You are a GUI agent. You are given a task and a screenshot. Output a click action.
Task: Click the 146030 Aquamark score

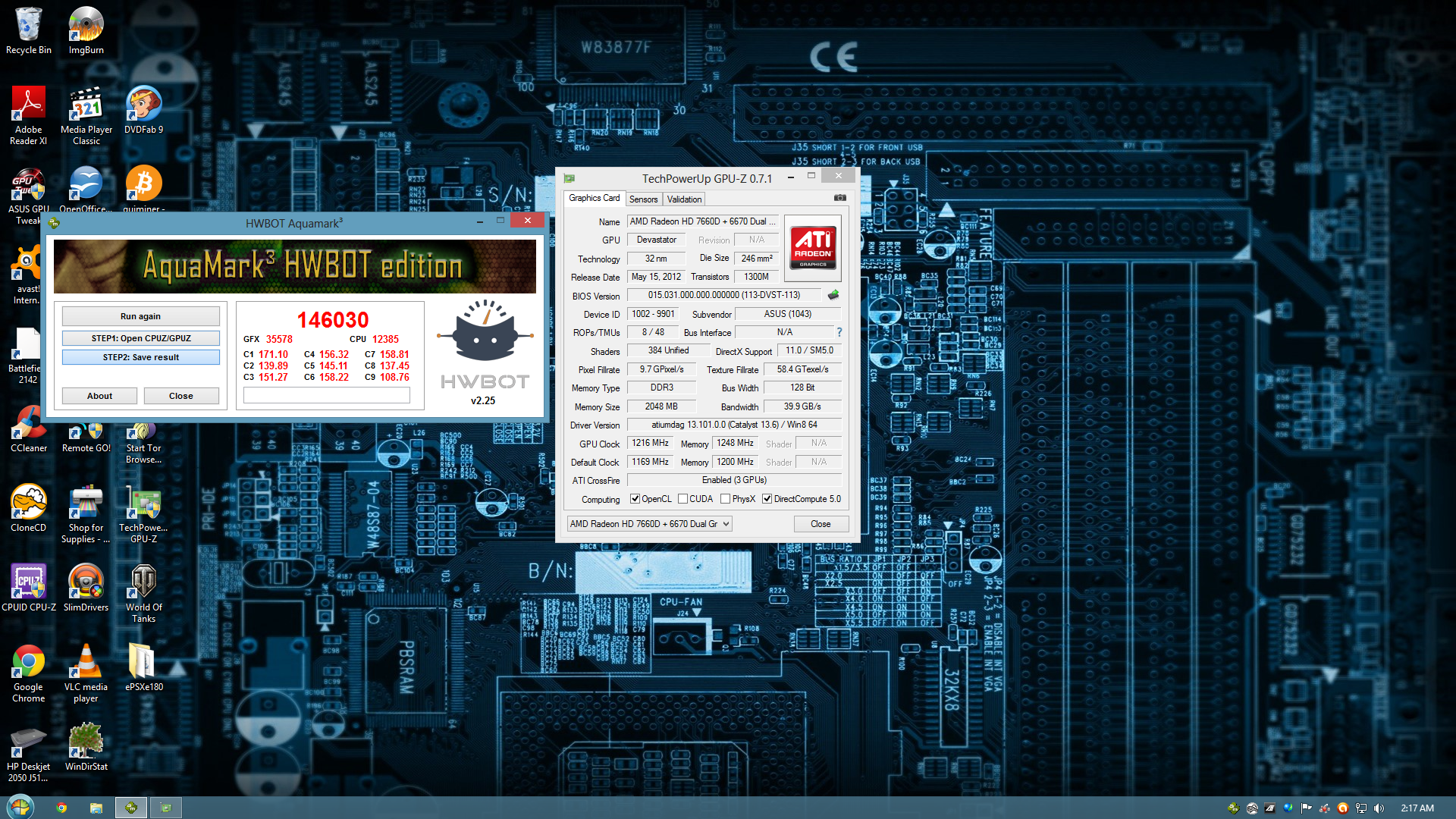point(333,320)
